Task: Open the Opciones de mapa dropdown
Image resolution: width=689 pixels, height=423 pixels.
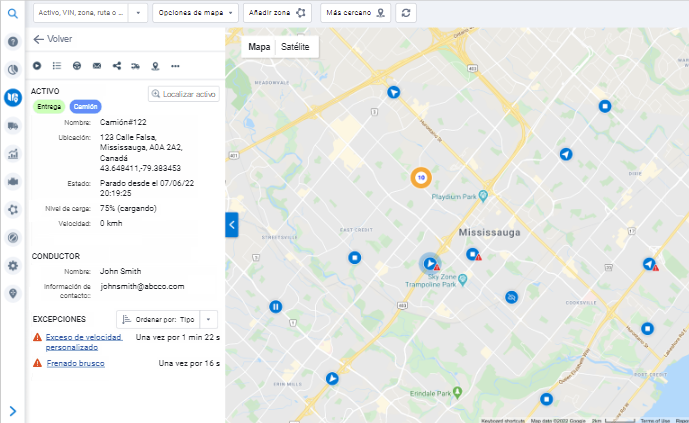Action: coord(195,13)
